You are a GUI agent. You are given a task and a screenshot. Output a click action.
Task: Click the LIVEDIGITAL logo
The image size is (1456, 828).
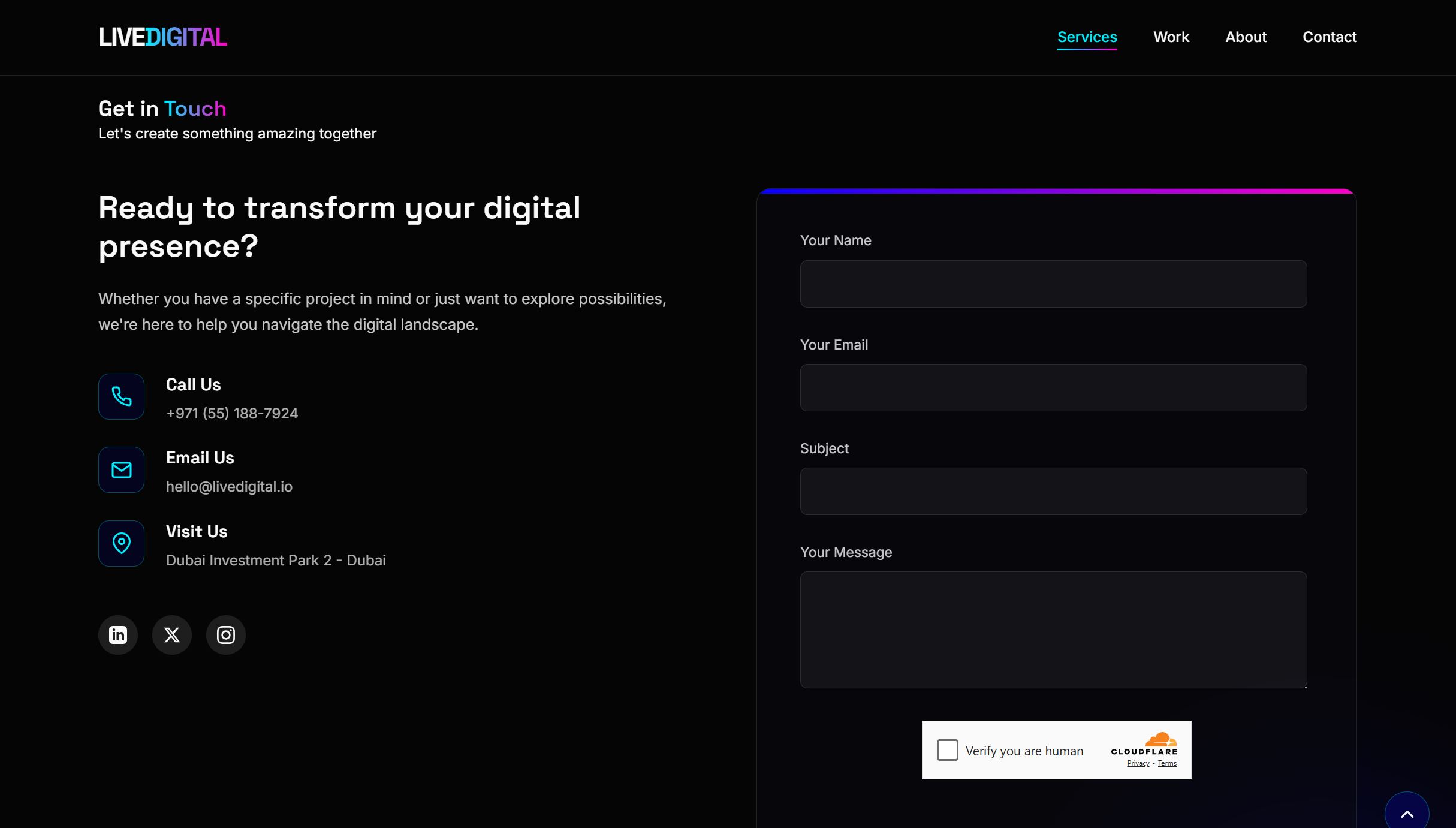[162, 37]
